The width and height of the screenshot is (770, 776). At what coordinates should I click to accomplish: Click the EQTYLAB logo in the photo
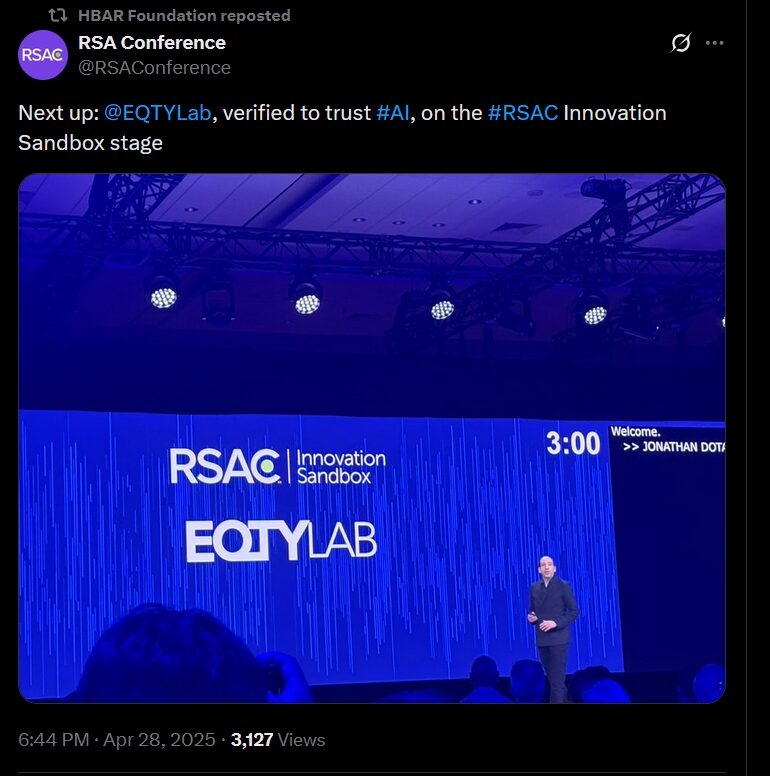281,541
